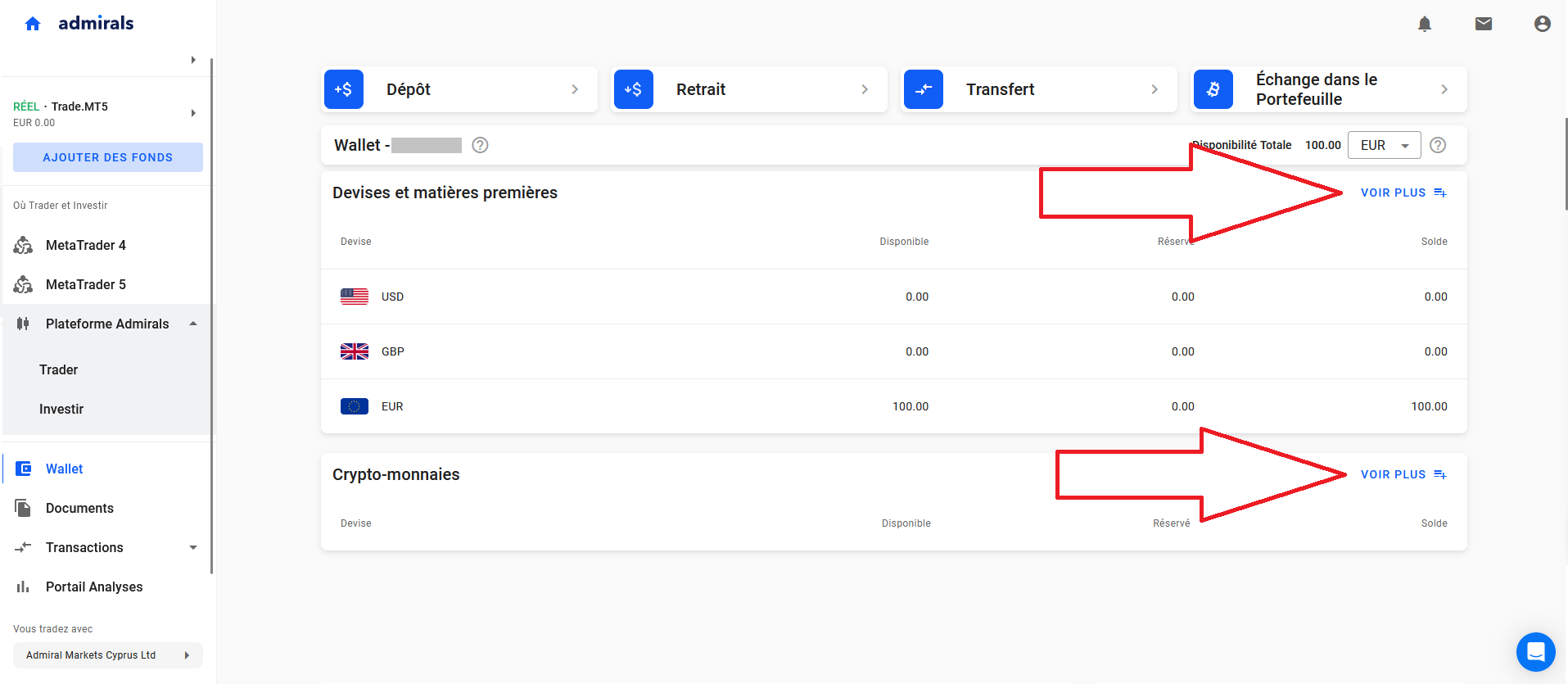Click the small arrow at top of sidebar
The height and width of the screenshot is (684, 1568).
[193, 60]
